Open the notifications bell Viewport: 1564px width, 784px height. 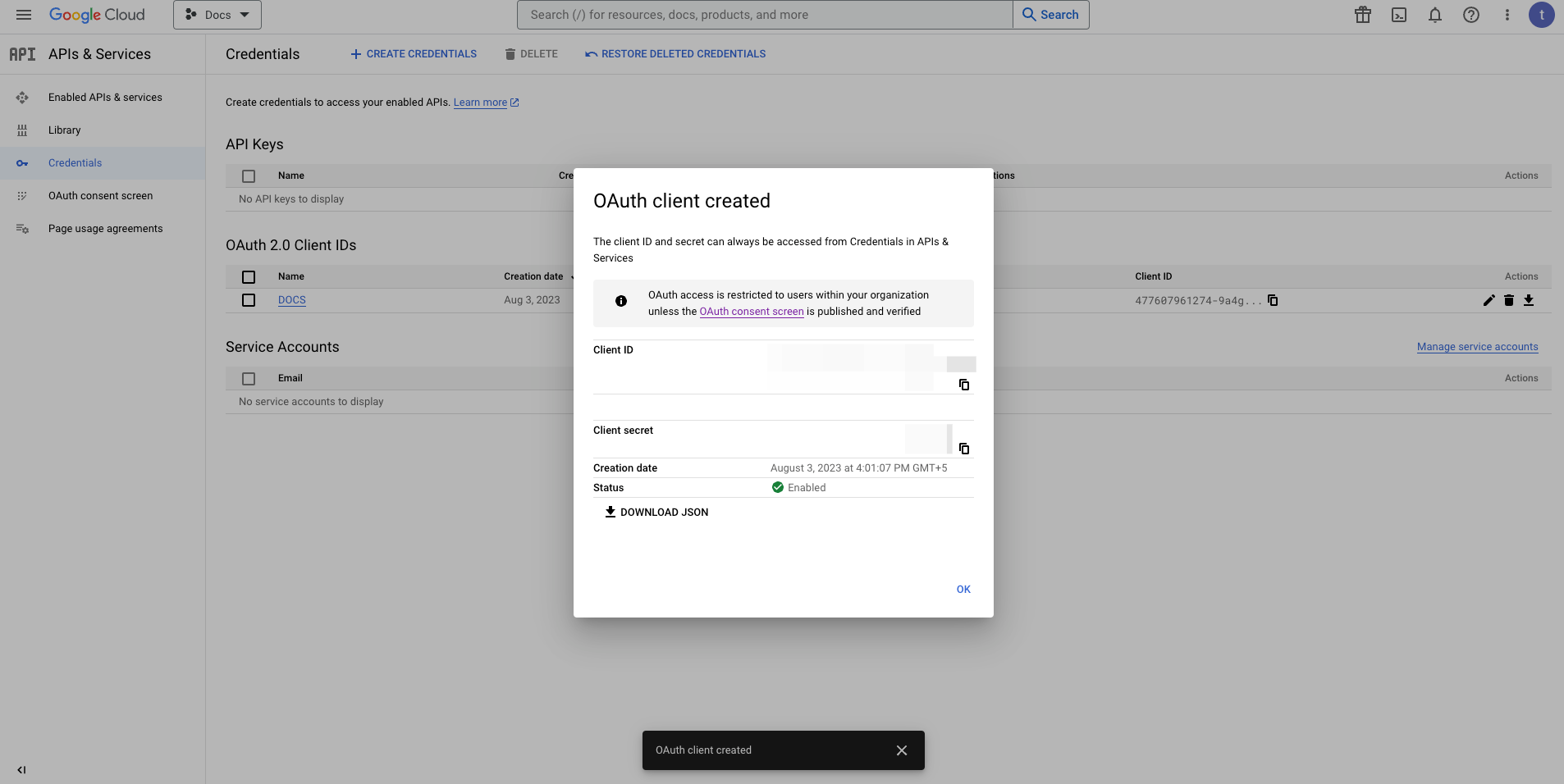pyautogui.click(x=1435, y=15)
